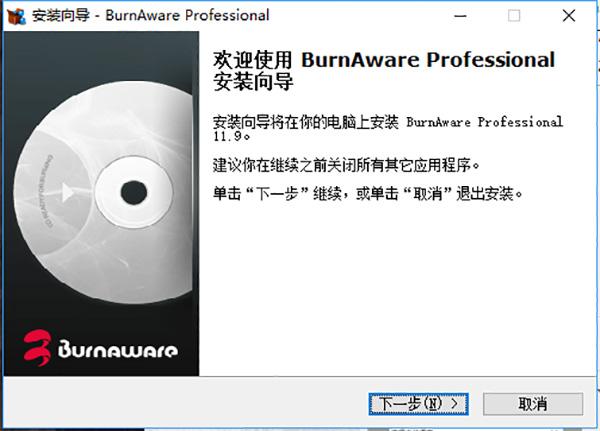Click the play triangle on the disc
600x431 pixels.
pos(68,192)
